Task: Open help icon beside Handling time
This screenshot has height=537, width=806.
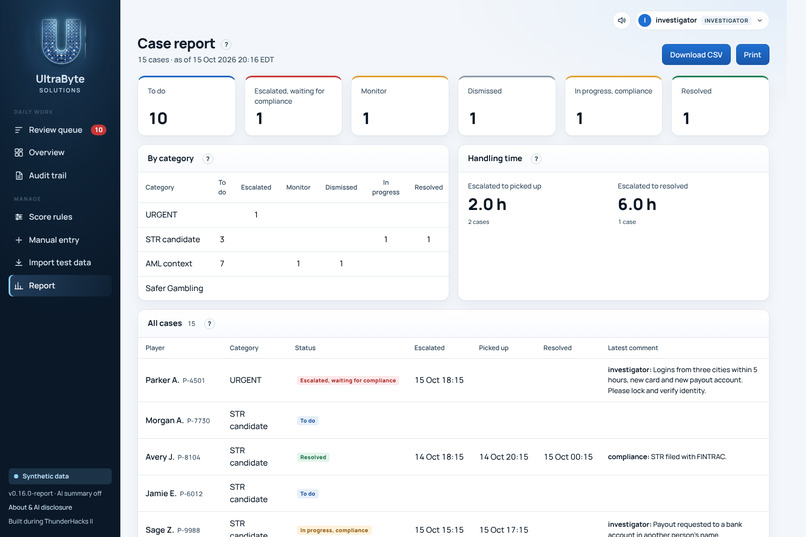Action: (536, 159)
